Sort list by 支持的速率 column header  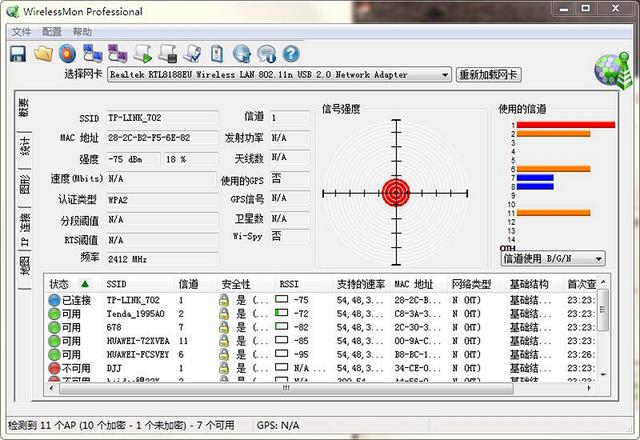(x=361, y=284)
